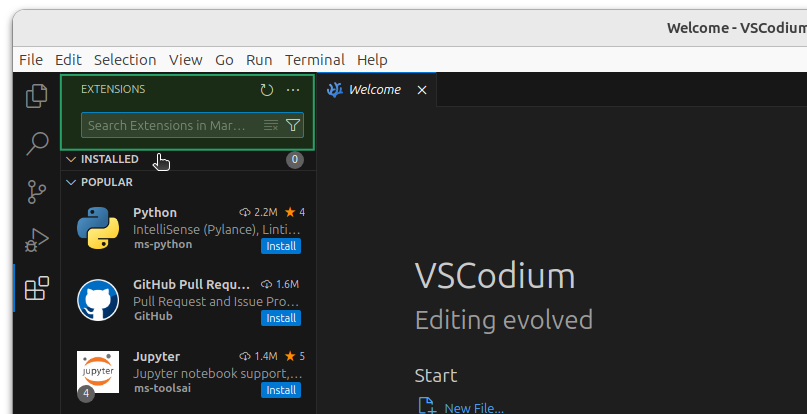Viewport: 807px width, 414px height.
Task: Select the Jupyter extension title
Action: tap(156, 356)
